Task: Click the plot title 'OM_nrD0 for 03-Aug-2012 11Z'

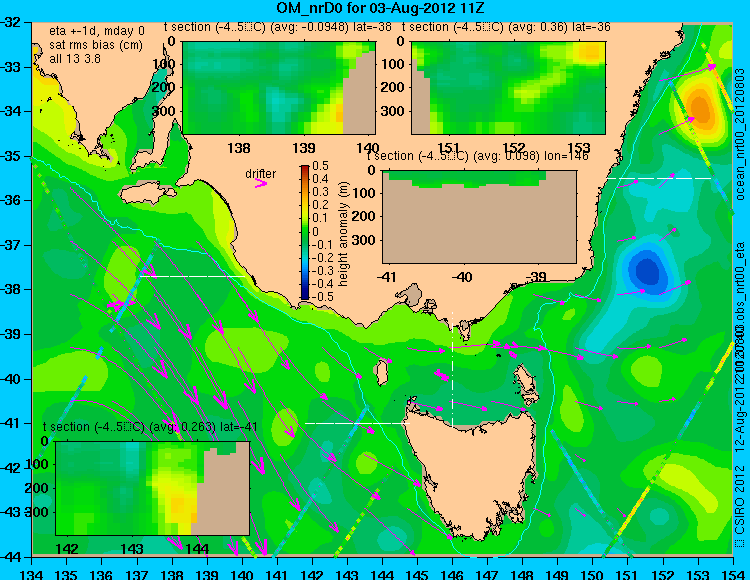Action: (381, 8)
